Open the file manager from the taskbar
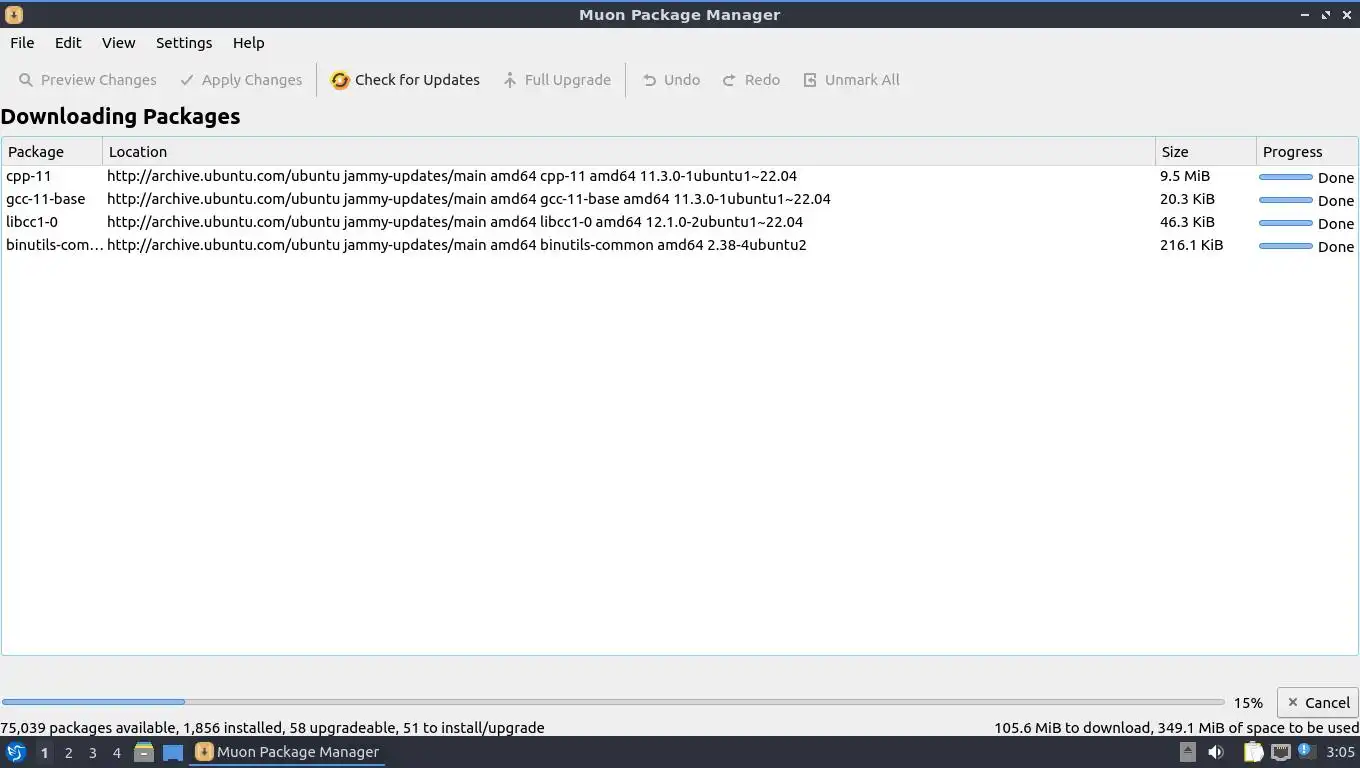The height and width of the screenshot is (768, 1360). click(x=144, y=752)
